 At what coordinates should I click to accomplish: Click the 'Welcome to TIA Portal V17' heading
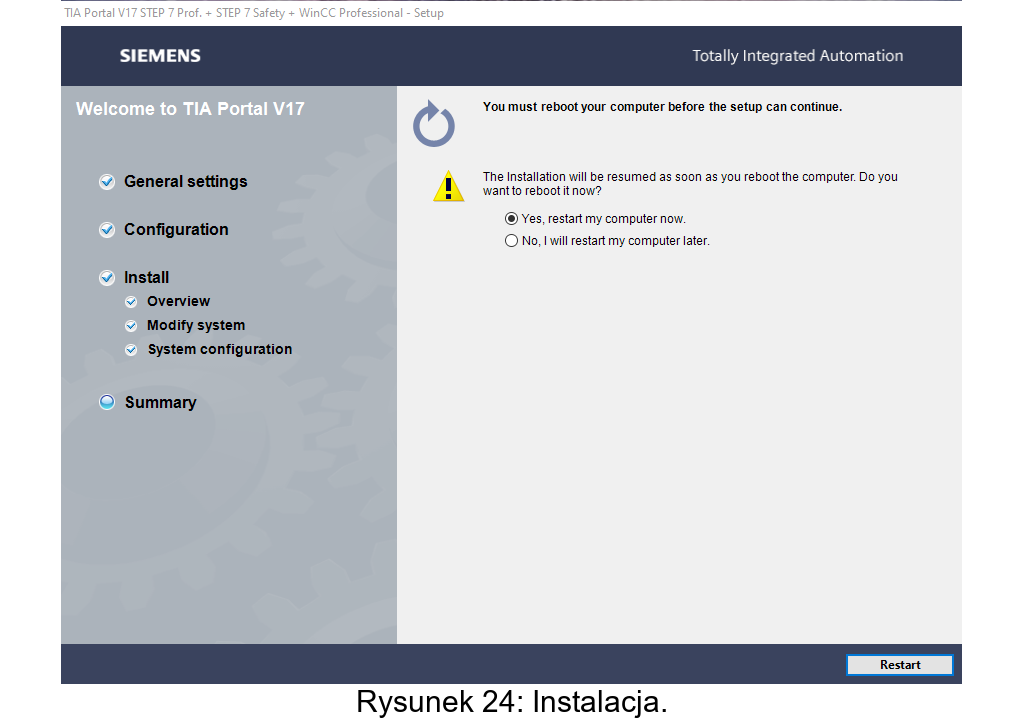(x=190, y=109)
